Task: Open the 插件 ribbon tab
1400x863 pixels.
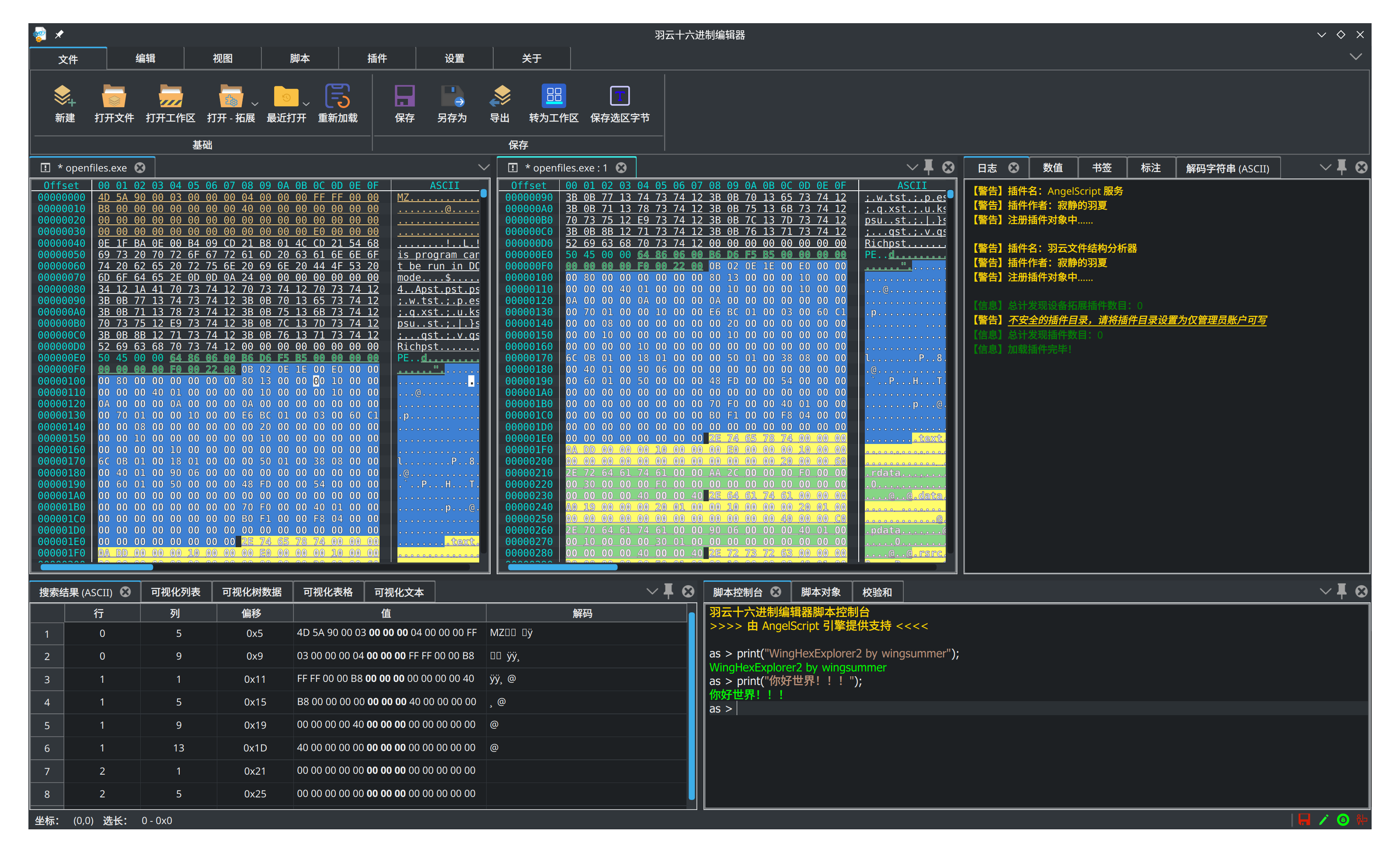Action: (377, 58)
